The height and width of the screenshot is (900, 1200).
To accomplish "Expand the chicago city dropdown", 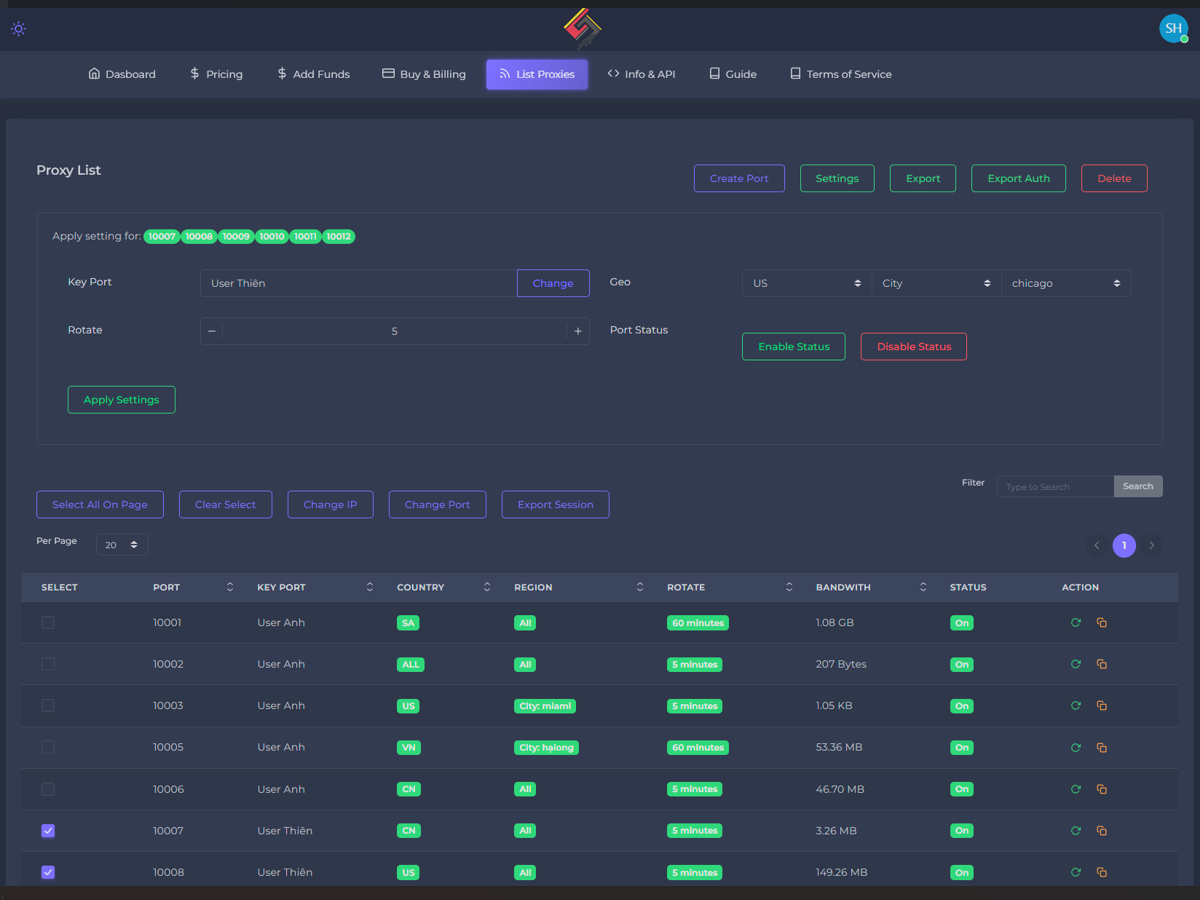I will (x=1065, y=284).
